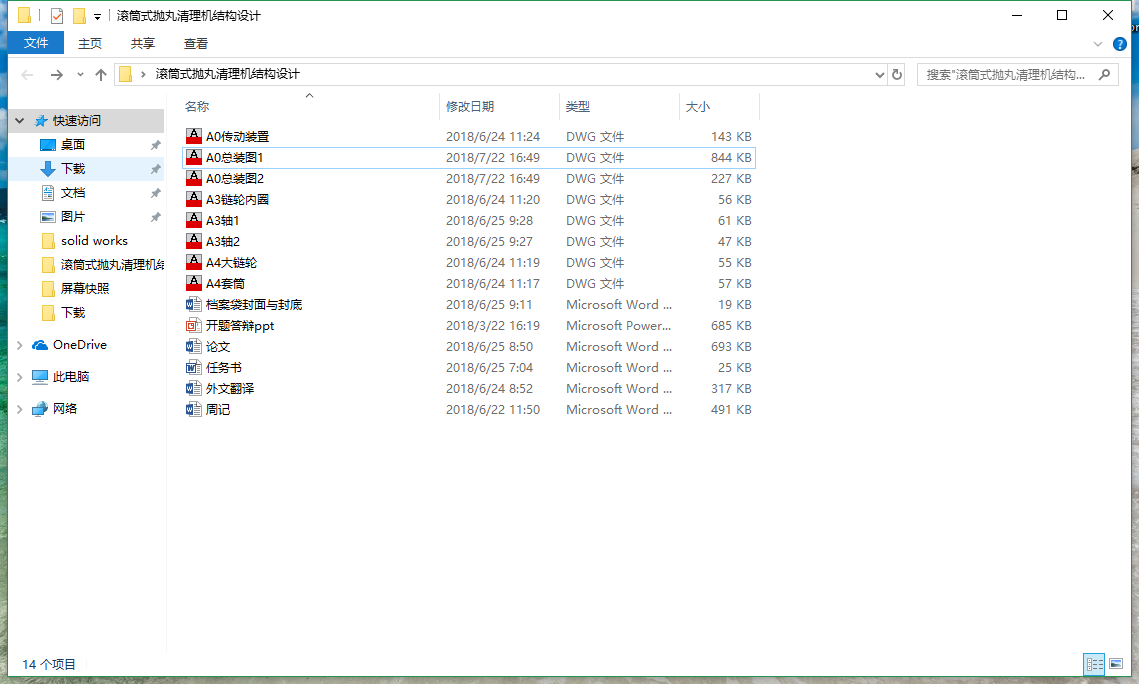Click the search magnifier icon

click(x=1104, y=74)
